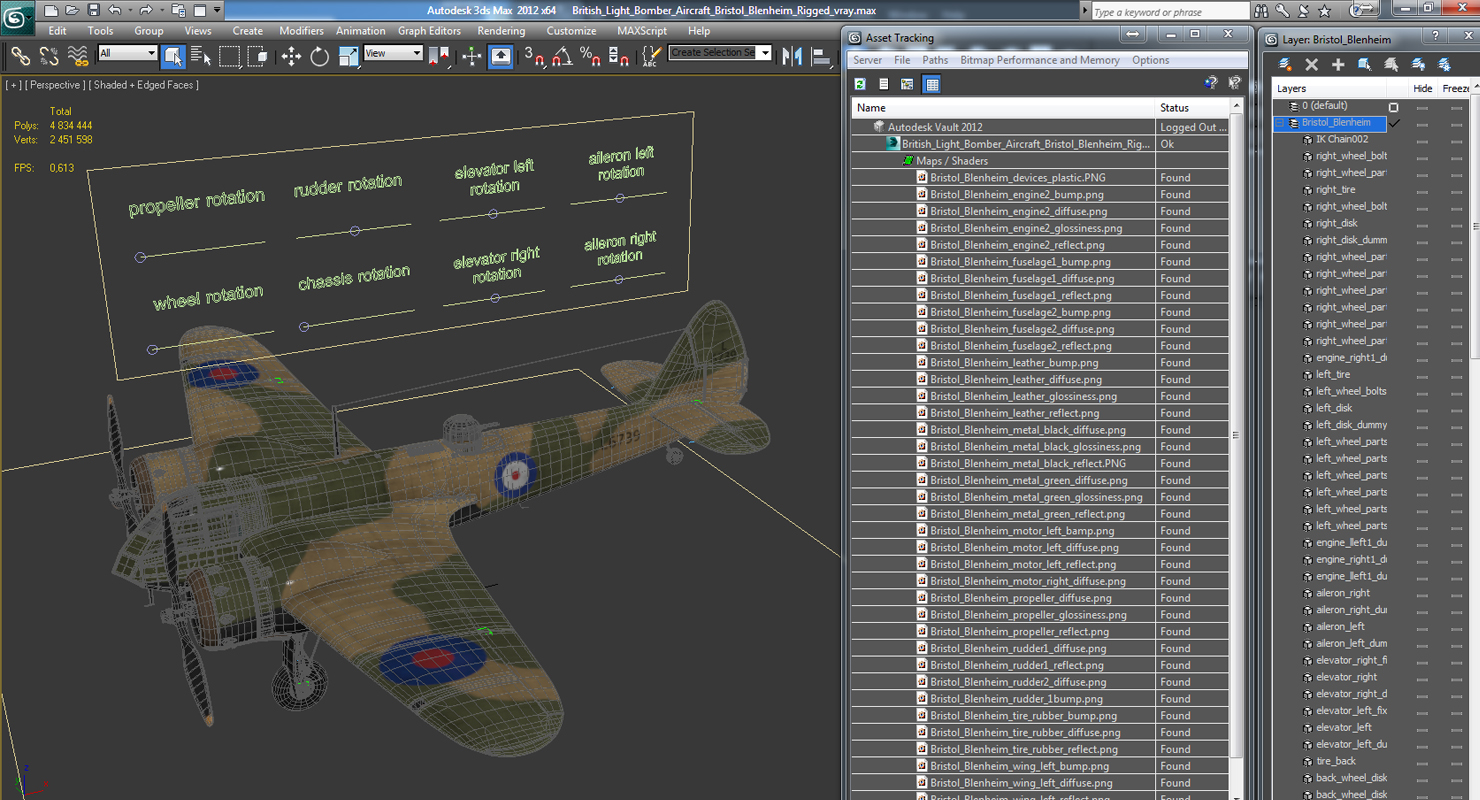This screenshot has height=800, width=1480.
Task: Click the Shaded + Edged Faces viewport label
Action: pos(145,85)
